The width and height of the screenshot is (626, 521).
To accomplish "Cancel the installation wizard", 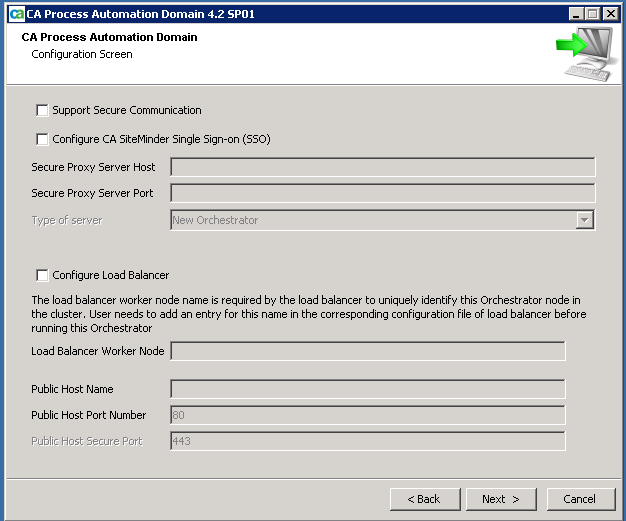I will coord(579,499).
